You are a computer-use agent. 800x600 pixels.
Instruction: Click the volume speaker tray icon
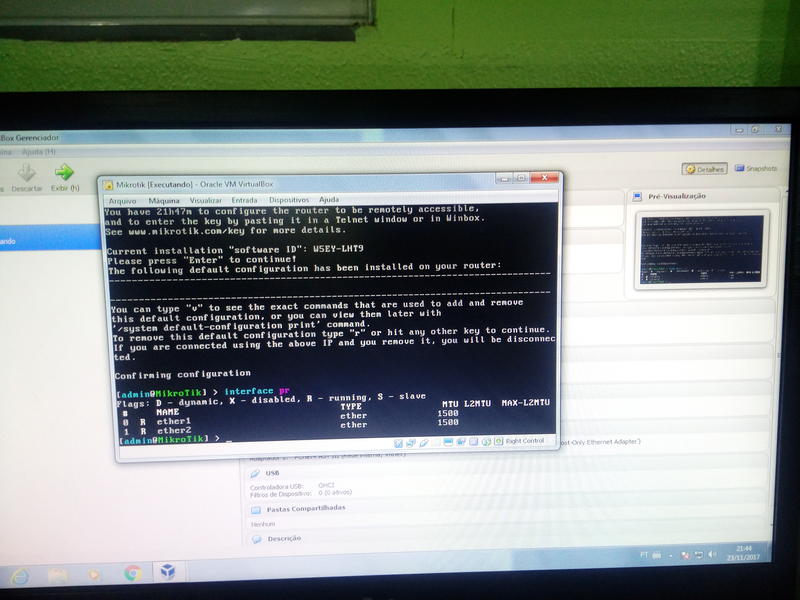tap(712, 554)
